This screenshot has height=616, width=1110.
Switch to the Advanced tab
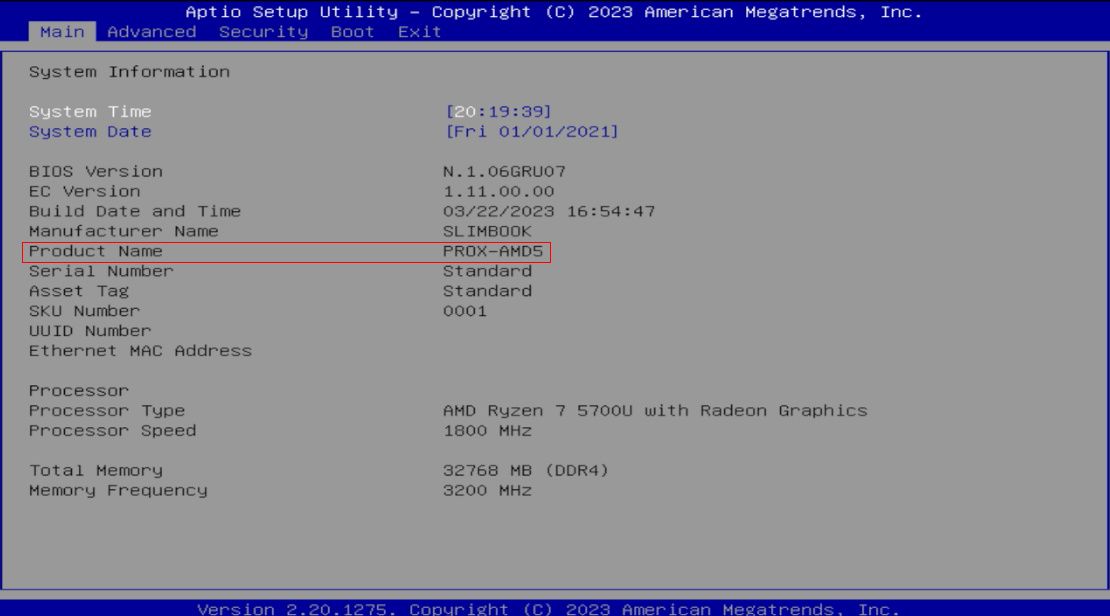[x=151, y=32]
